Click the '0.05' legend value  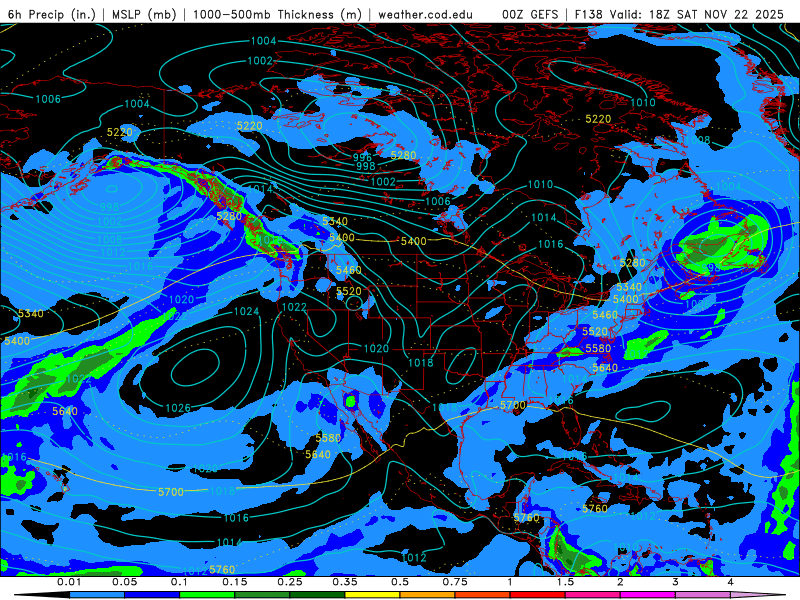click(x=124, y=582)
